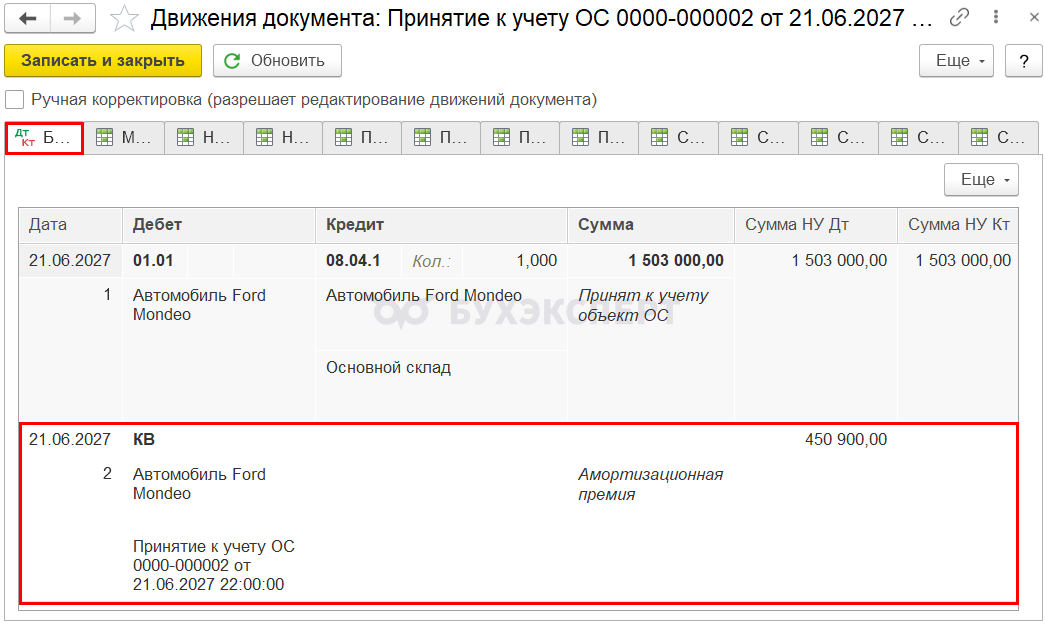Screen dimensions: 1045x624
Task: Add to favorites with the star icon
Action: pyautogui.click(x=124, y=19)
